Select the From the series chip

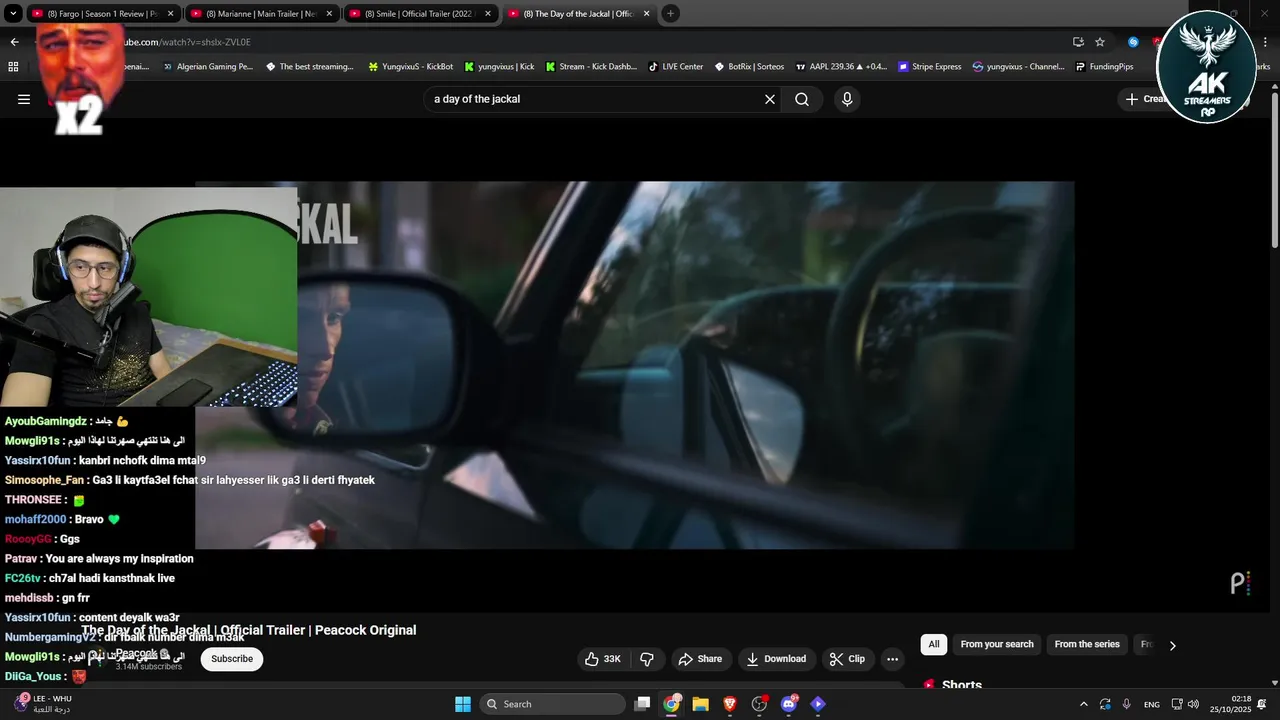pos(1087,644)
